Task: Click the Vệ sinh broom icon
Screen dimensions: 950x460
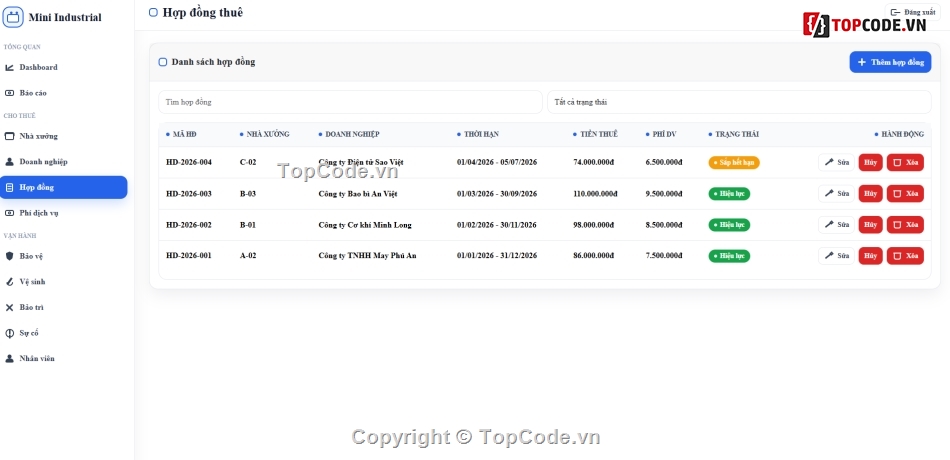Action: [9, 282]
